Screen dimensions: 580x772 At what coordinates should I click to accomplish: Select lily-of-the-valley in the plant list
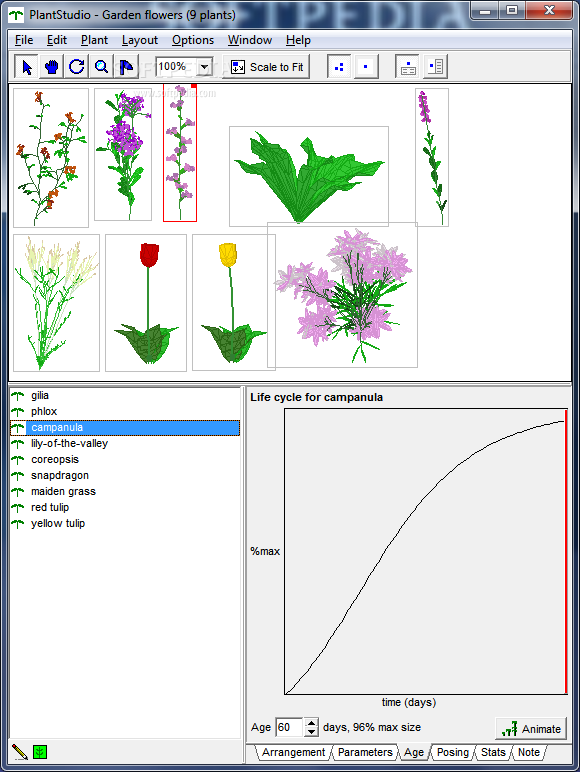tap(69, 443)
